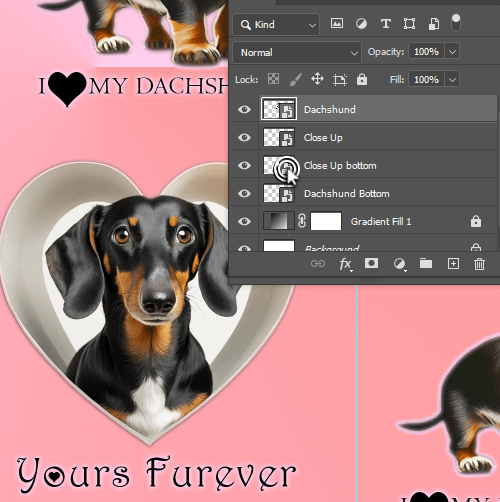Select the Gradient Fill 1 layer name
500x502 pixels.
(x=381, y=222)
